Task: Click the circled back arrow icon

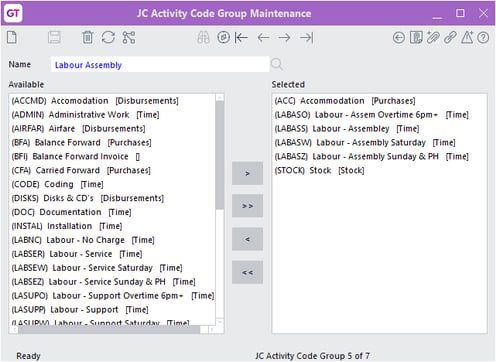Action: [399, 38]
